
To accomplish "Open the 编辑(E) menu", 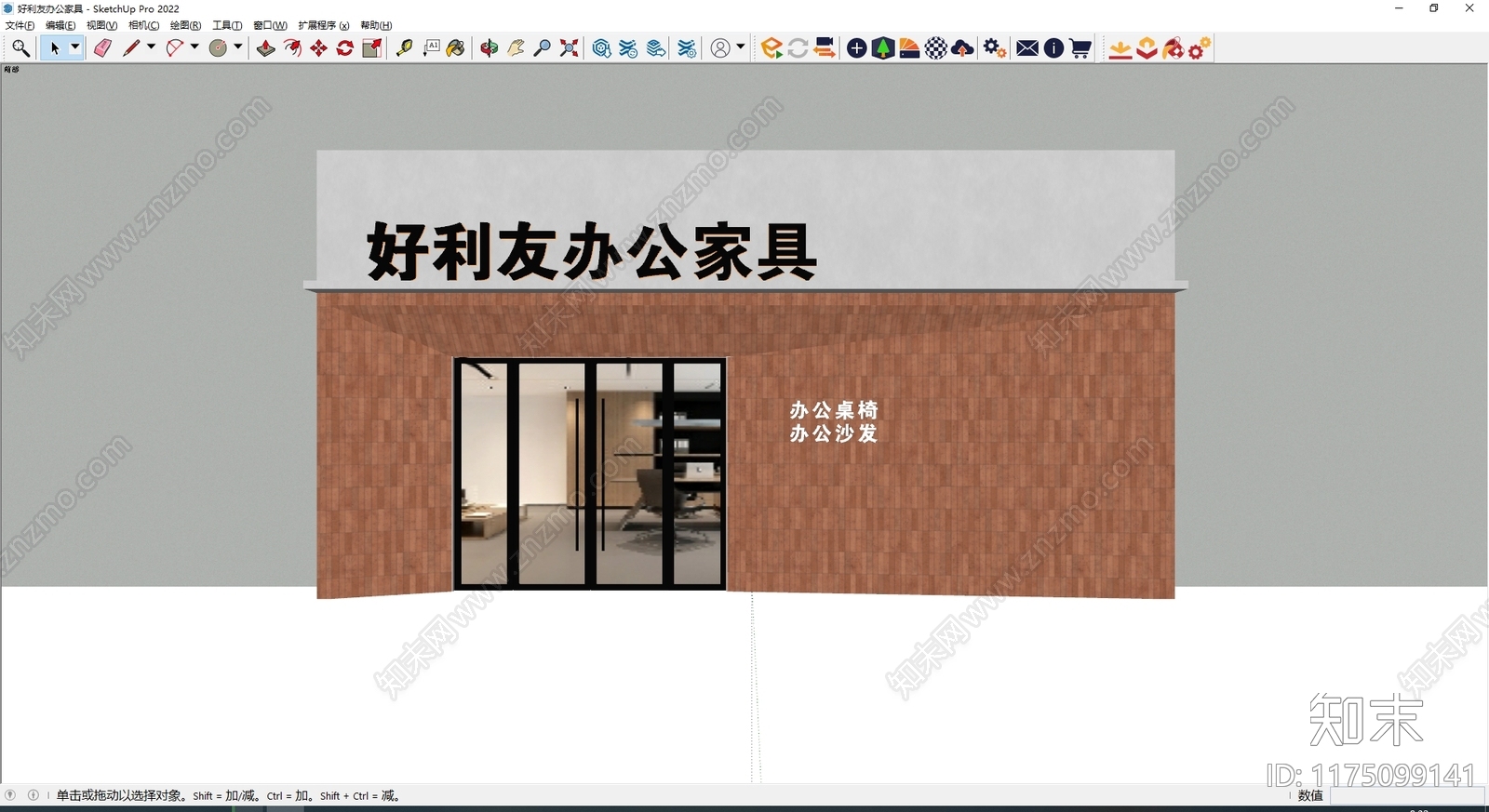I will [60, 26].
